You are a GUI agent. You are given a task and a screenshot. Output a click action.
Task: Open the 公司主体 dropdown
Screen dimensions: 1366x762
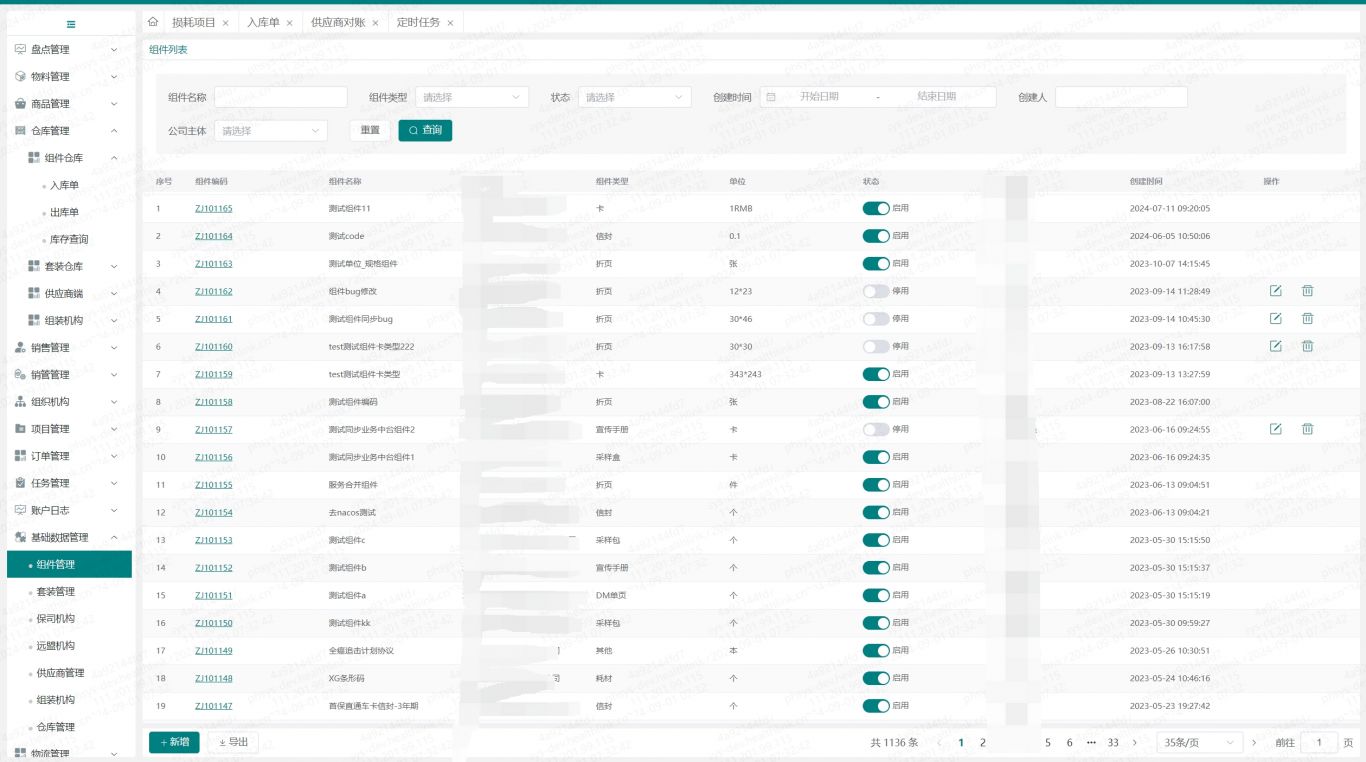pos(271,130)
